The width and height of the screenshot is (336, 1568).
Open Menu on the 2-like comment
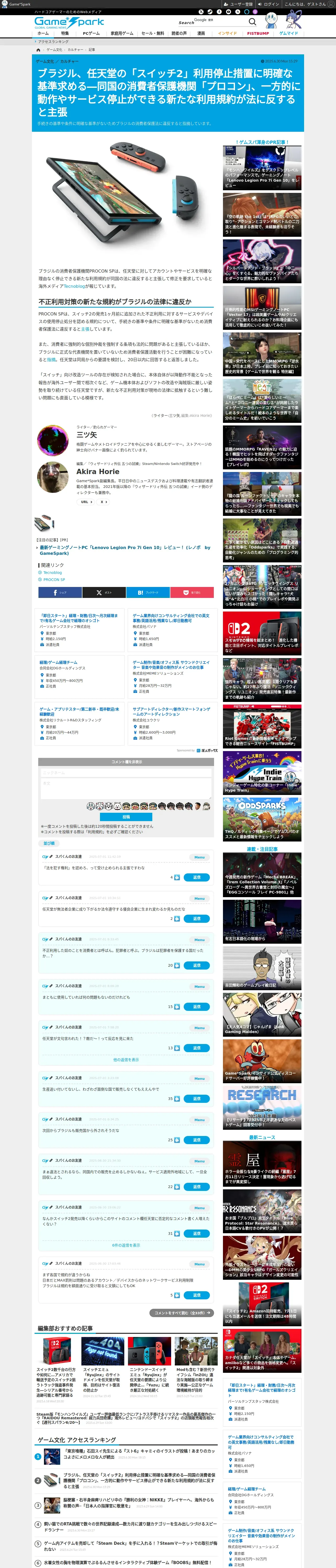point(199,898)
